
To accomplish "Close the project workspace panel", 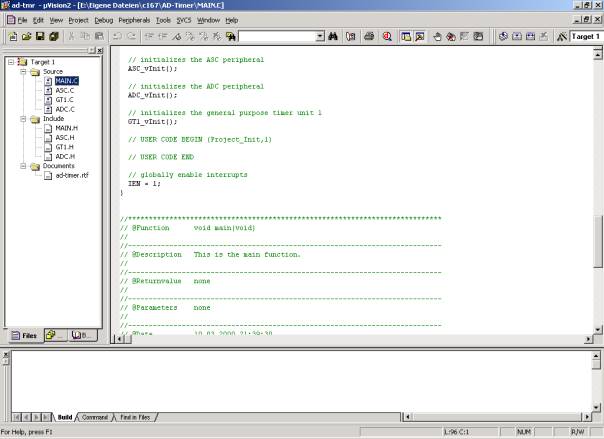I will [100, 50].
